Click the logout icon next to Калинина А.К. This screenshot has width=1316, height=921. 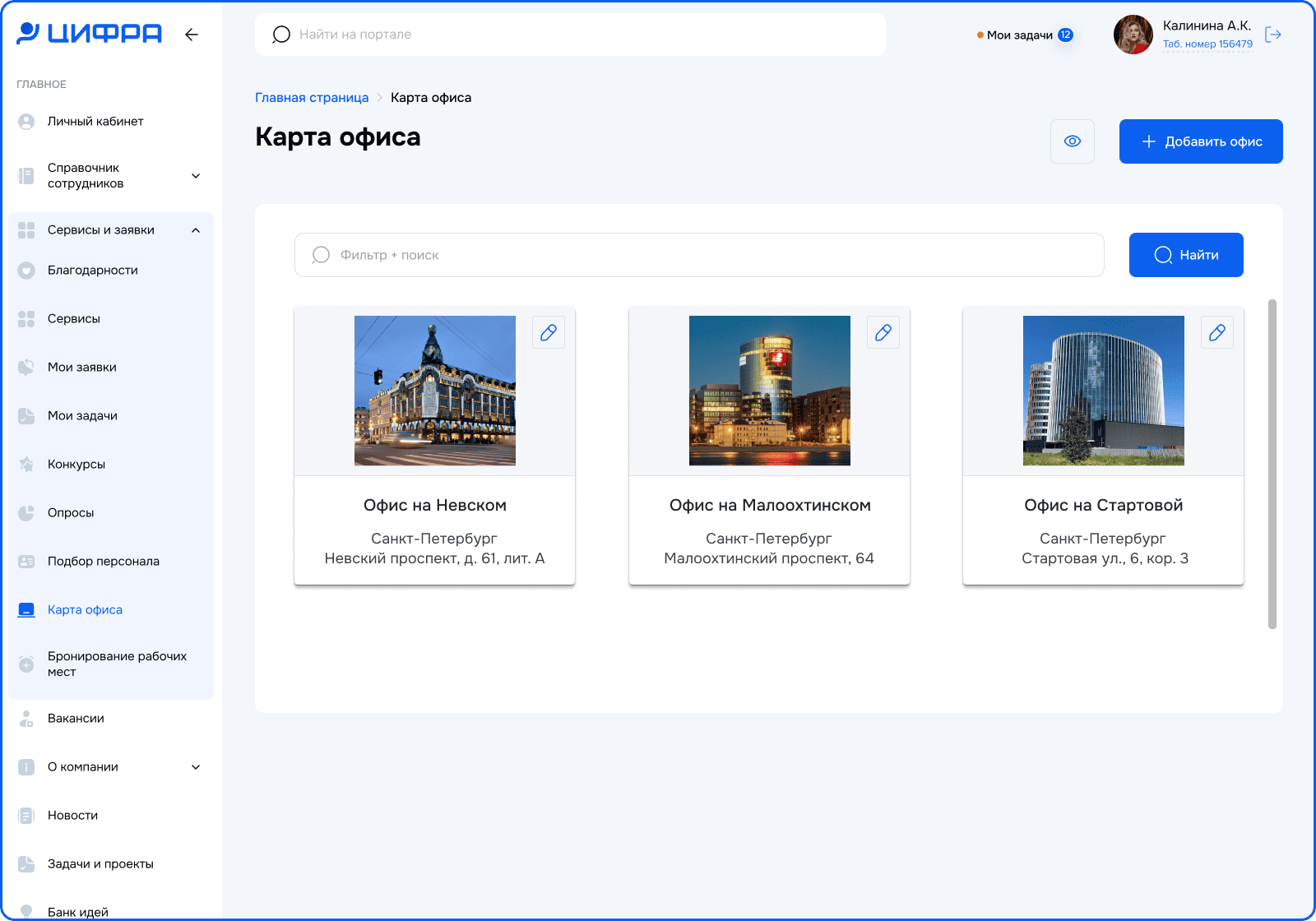(1274, 34)
